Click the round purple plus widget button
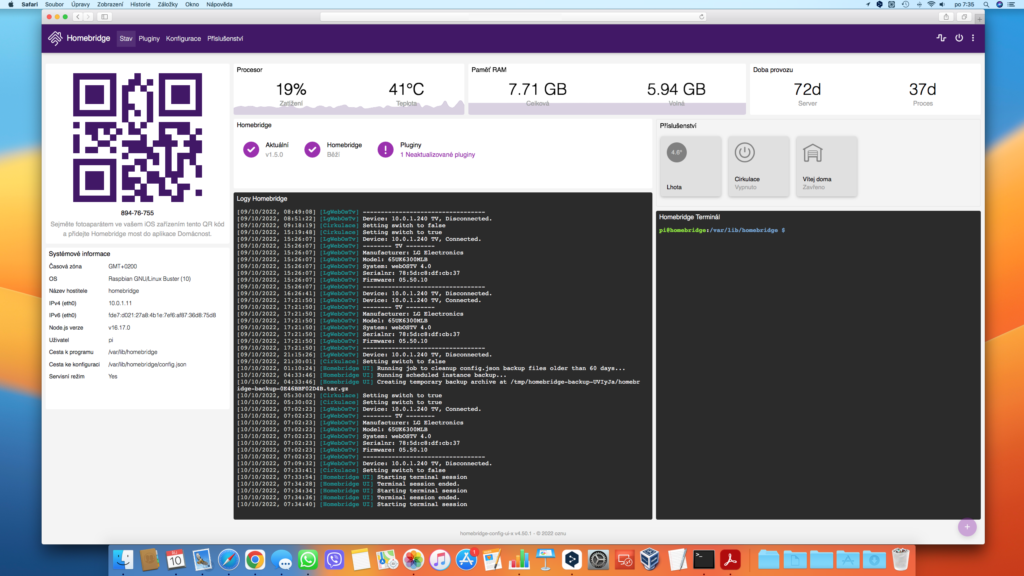1024x576 pixels. (967, 527)
